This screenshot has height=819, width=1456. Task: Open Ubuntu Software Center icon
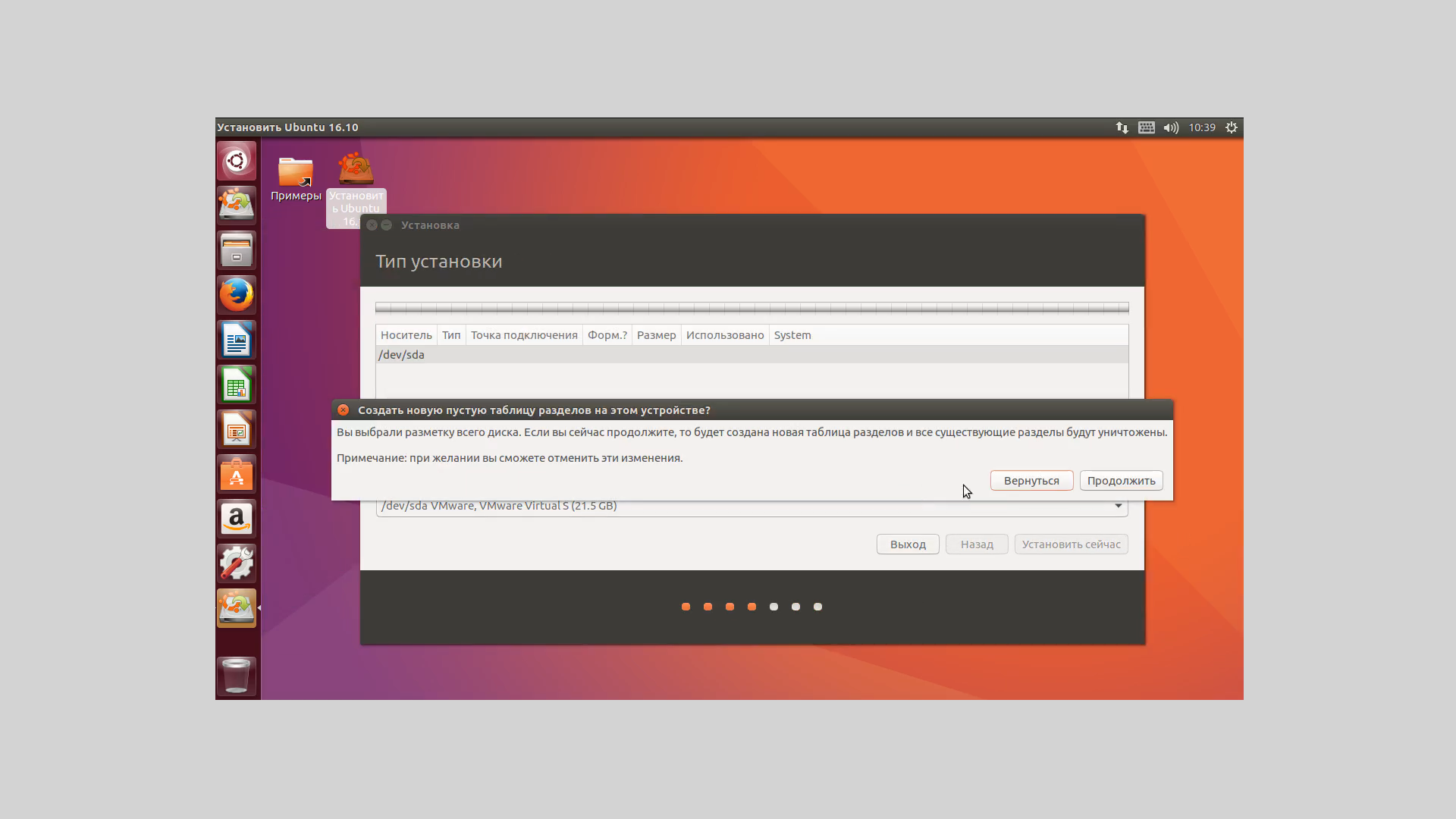coord(237,475)
